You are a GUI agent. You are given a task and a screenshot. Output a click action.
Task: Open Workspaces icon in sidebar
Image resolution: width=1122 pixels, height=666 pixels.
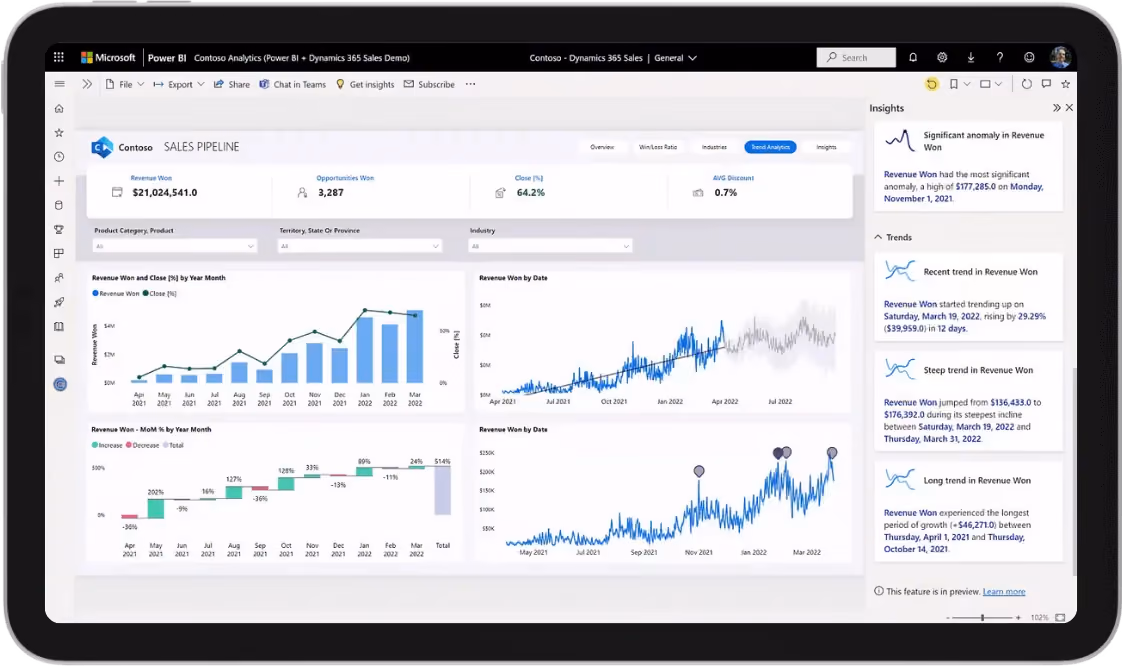pos(59,360)
